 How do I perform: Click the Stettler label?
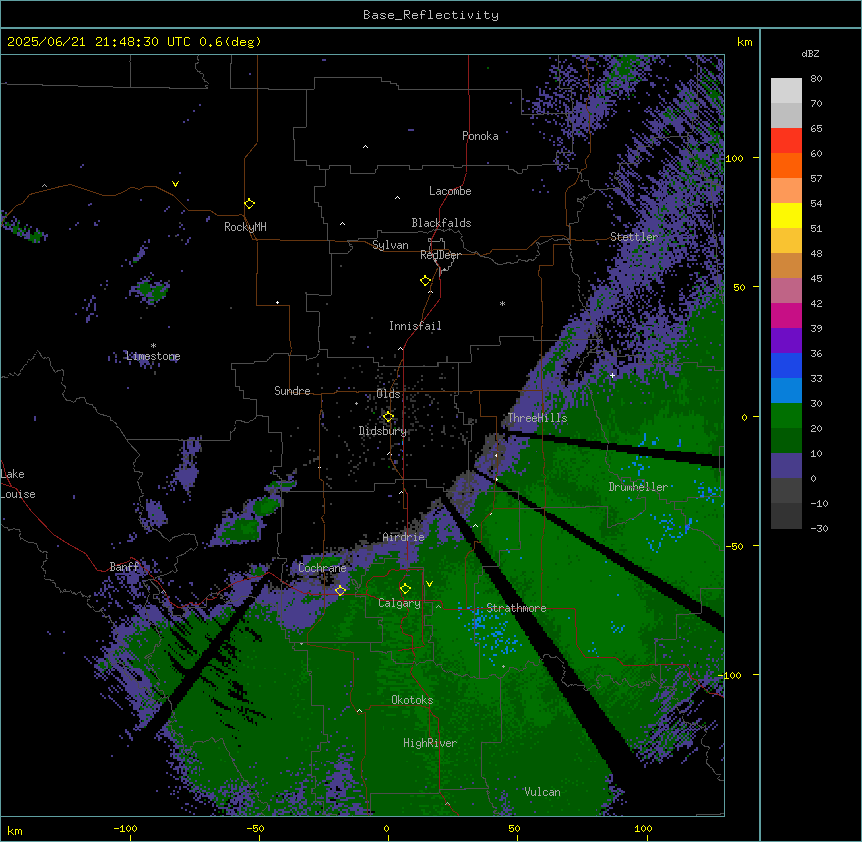point(634,237)
